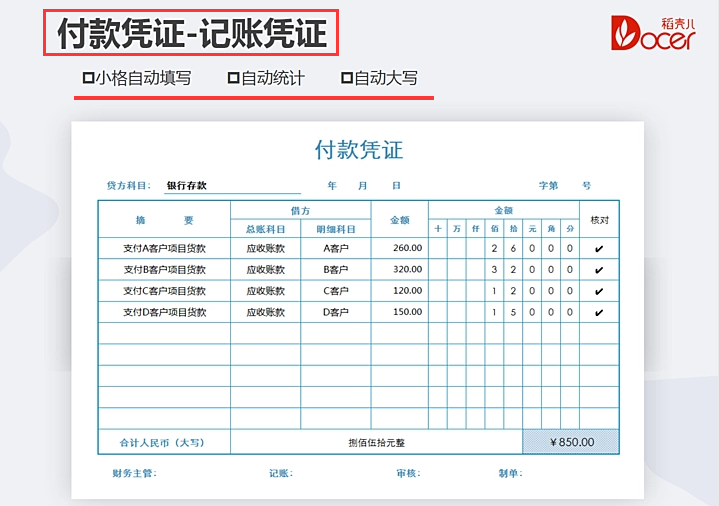Select the A客户 detail account cell
Screen dimensions: 719x506
pos(336,248)
